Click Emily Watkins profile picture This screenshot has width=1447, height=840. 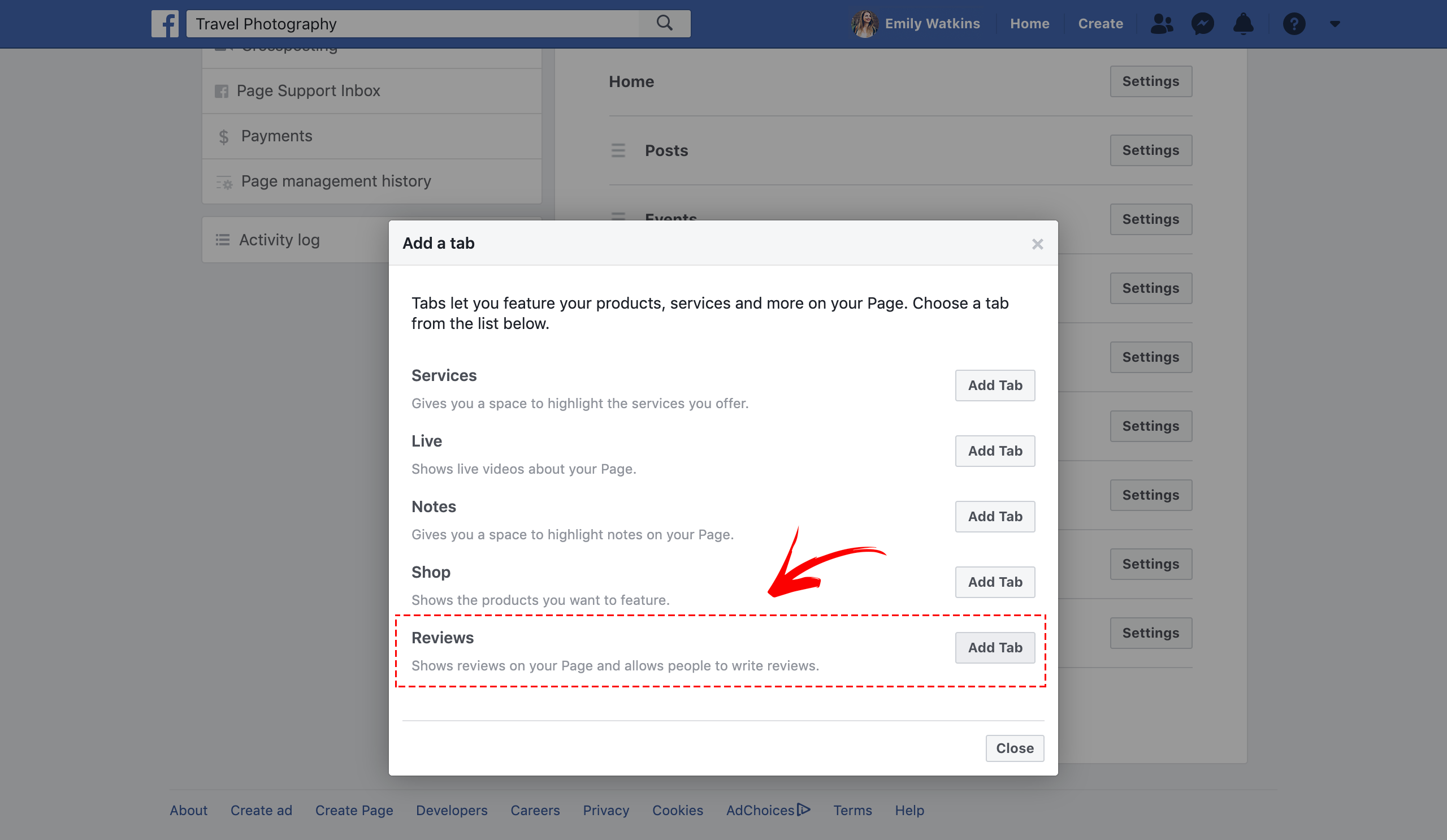click(x=864, y=24)
